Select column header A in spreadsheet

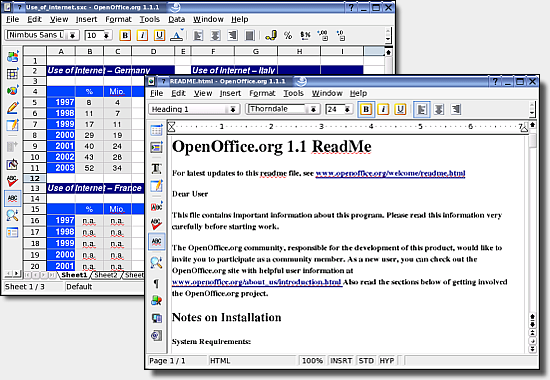(x=61, y=52)
